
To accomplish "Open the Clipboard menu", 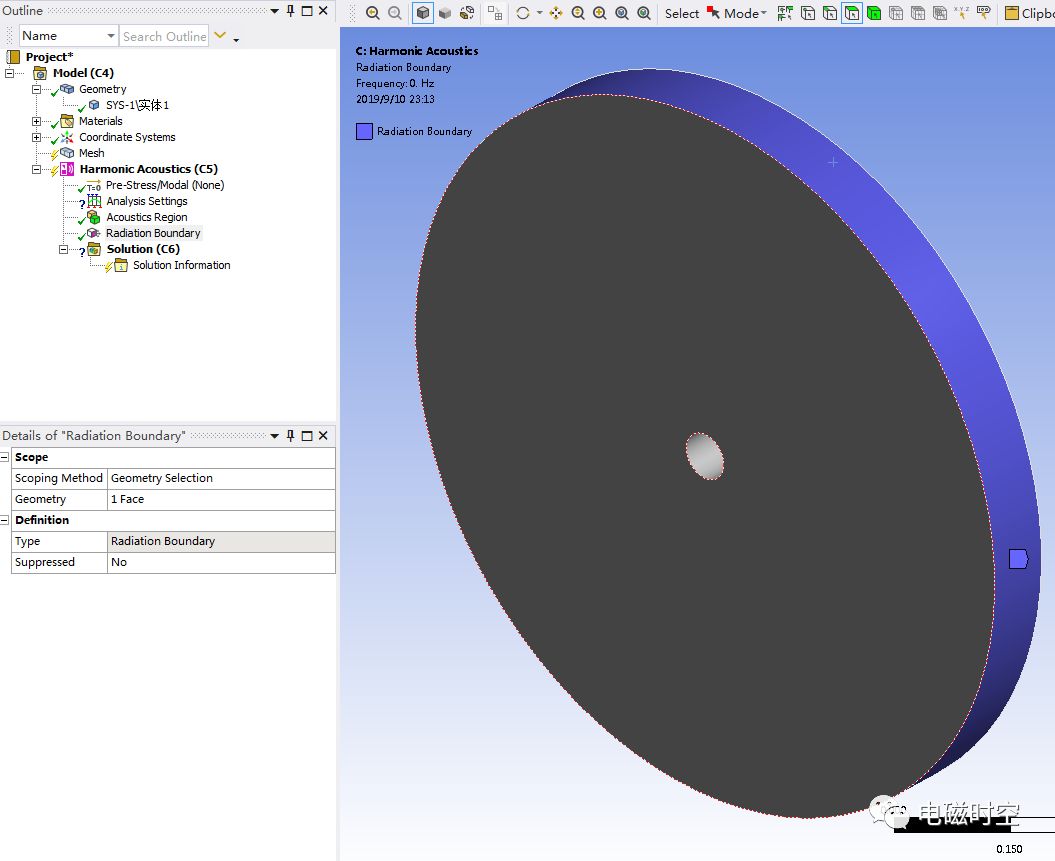I will (x=1029, y=13).
